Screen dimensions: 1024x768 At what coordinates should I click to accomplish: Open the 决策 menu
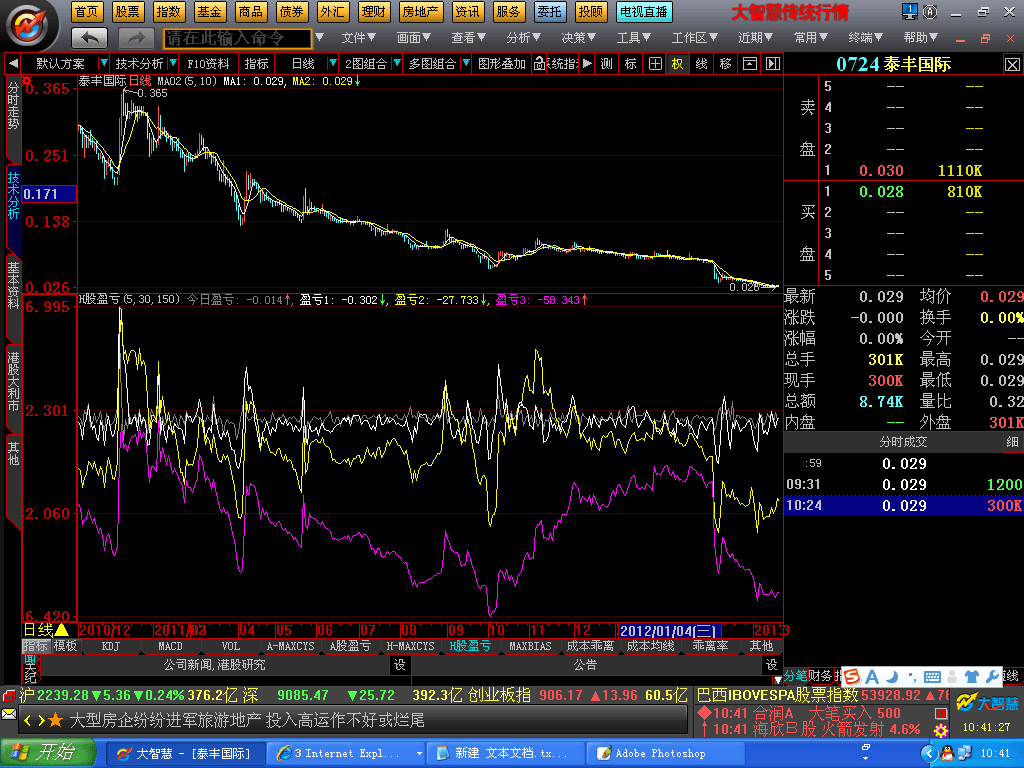(x=579, y=38)
